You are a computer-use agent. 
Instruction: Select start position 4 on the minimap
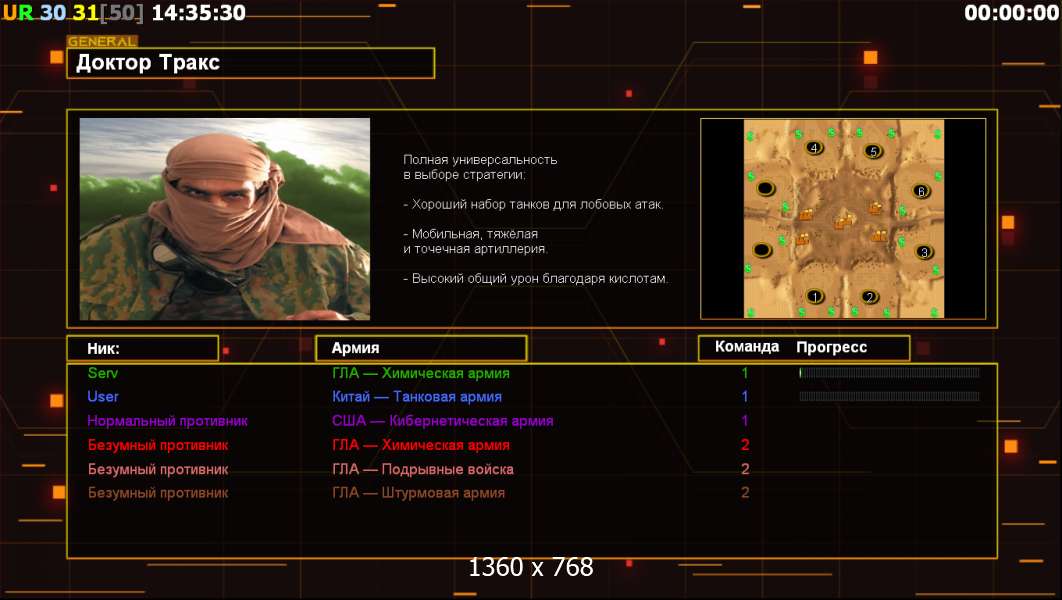pos(814,147)
